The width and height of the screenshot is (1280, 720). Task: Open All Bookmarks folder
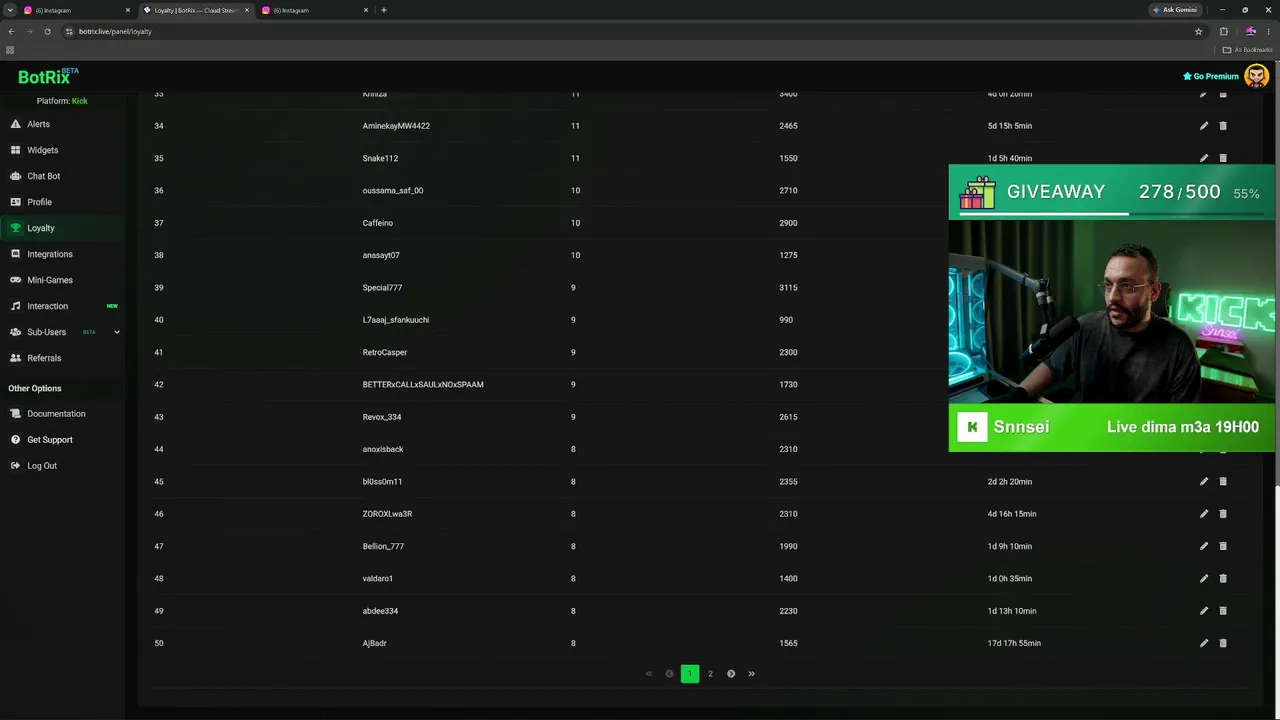pyautogui.click(x=1247, y=50)
